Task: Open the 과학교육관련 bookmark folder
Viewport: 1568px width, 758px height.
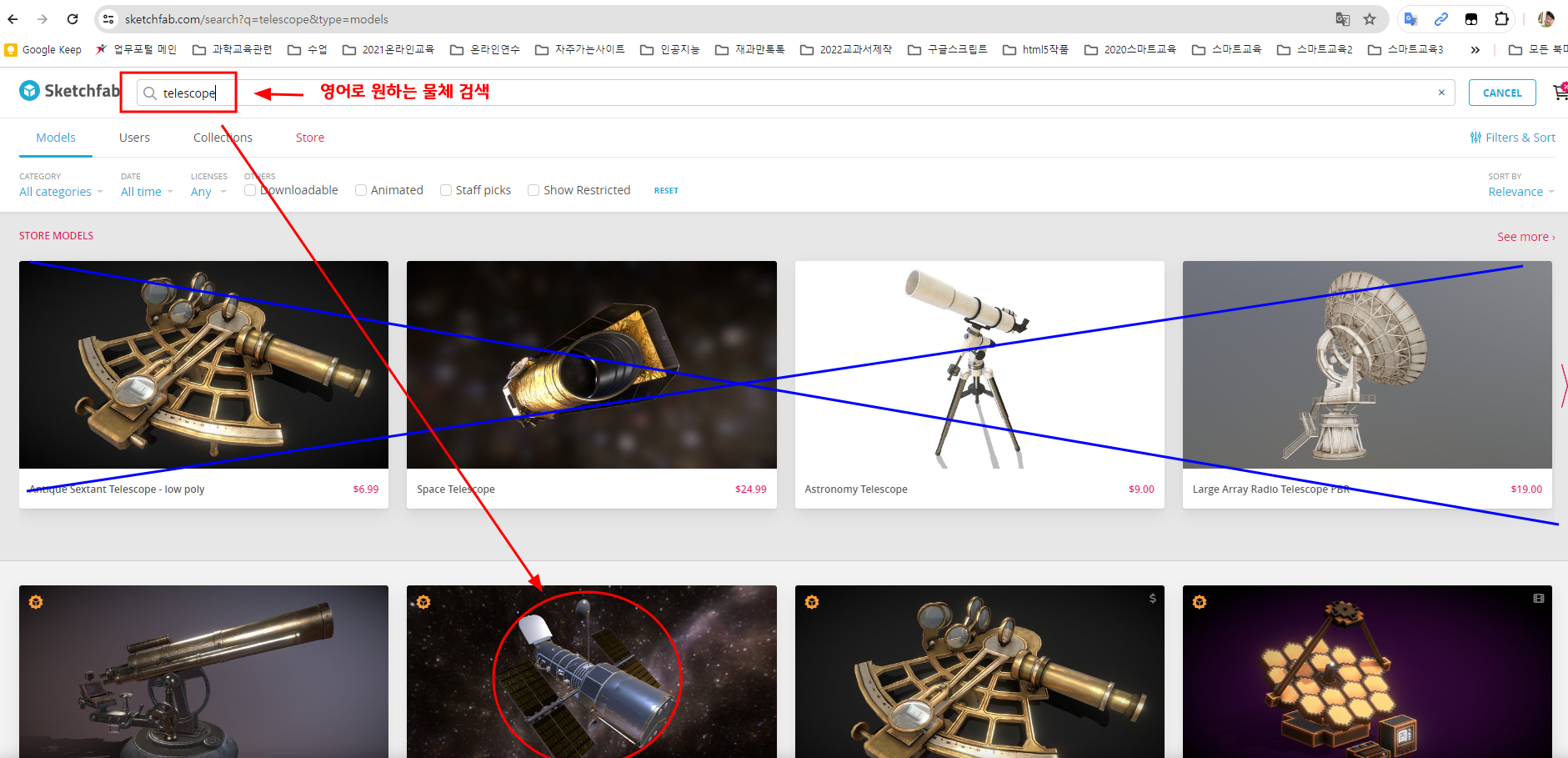Action: coord(233,50)
